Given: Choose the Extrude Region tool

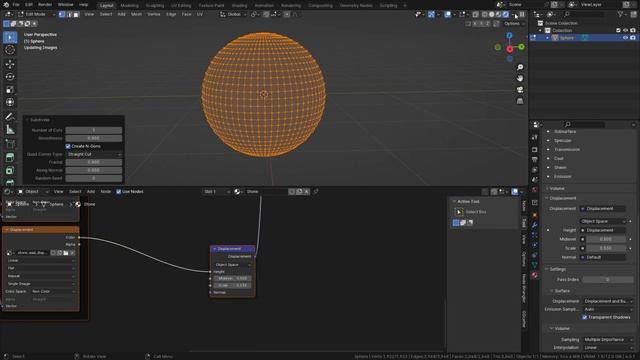Looking at the screenshot, I should coord(10,158).
